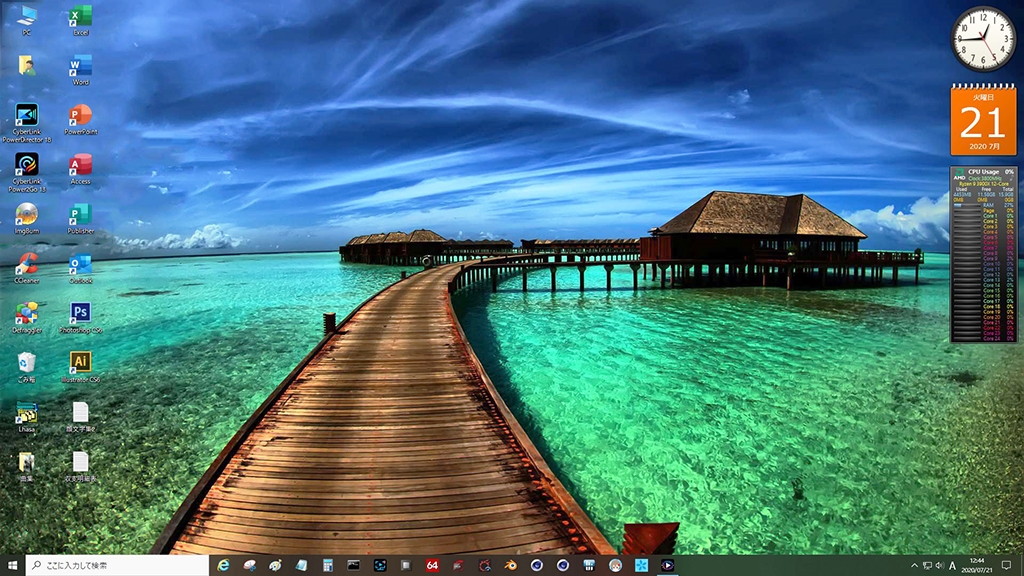The width and height of the screenshot is (1024, 576).
Task: Open the CCleaner desktop shortcut
Action: [x=27, y=268]
